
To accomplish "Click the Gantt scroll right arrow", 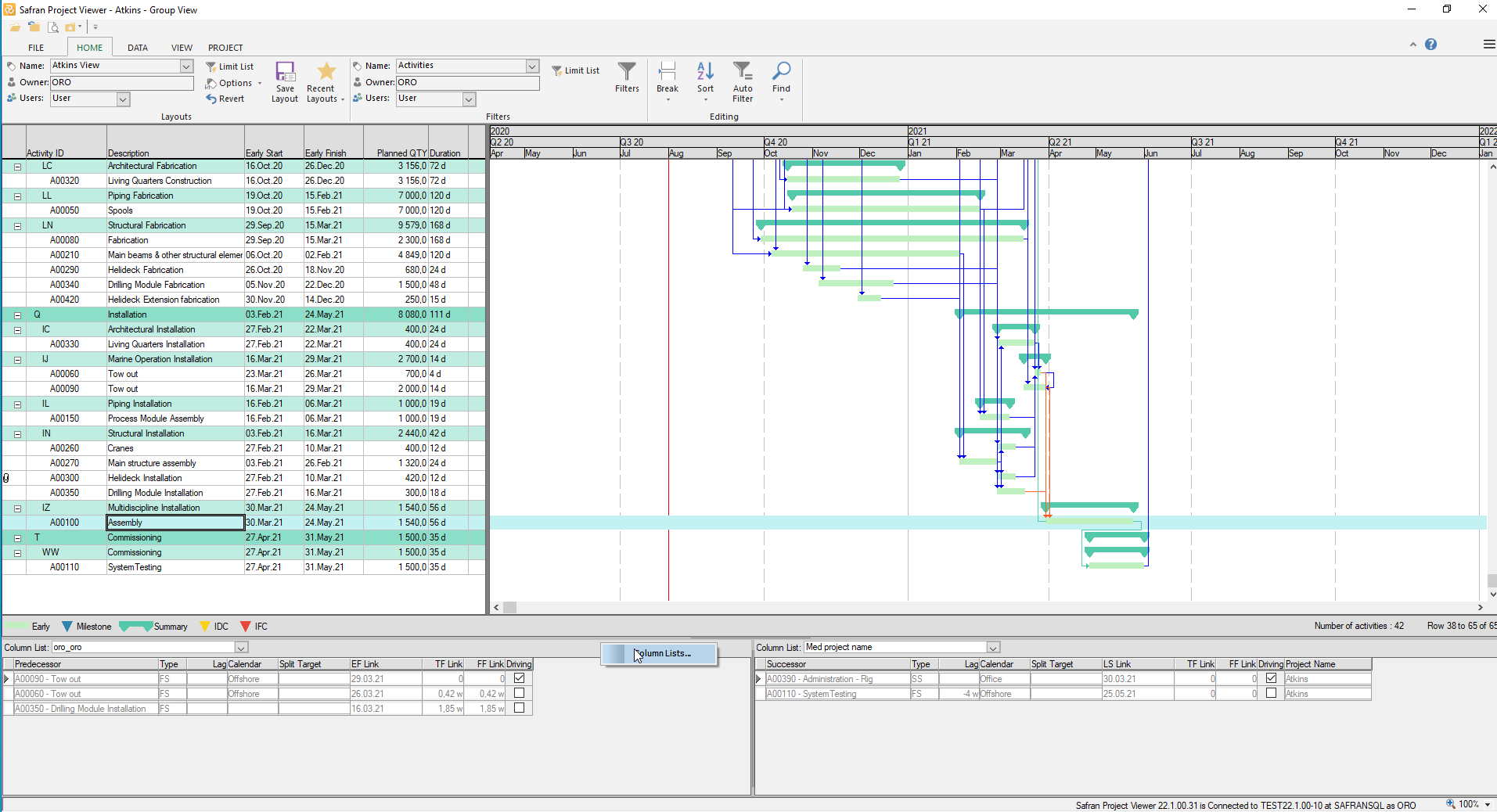I will (1480, 607).
